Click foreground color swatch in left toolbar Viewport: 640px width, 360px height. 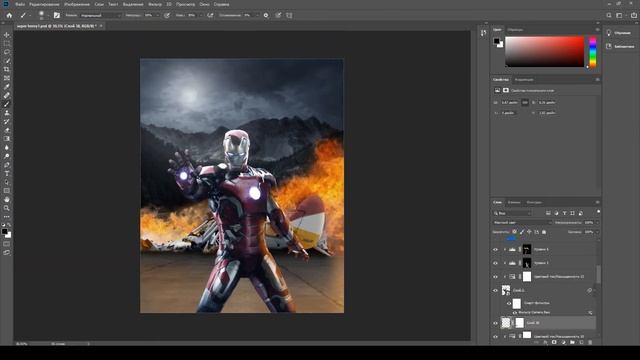coord(5,232)
